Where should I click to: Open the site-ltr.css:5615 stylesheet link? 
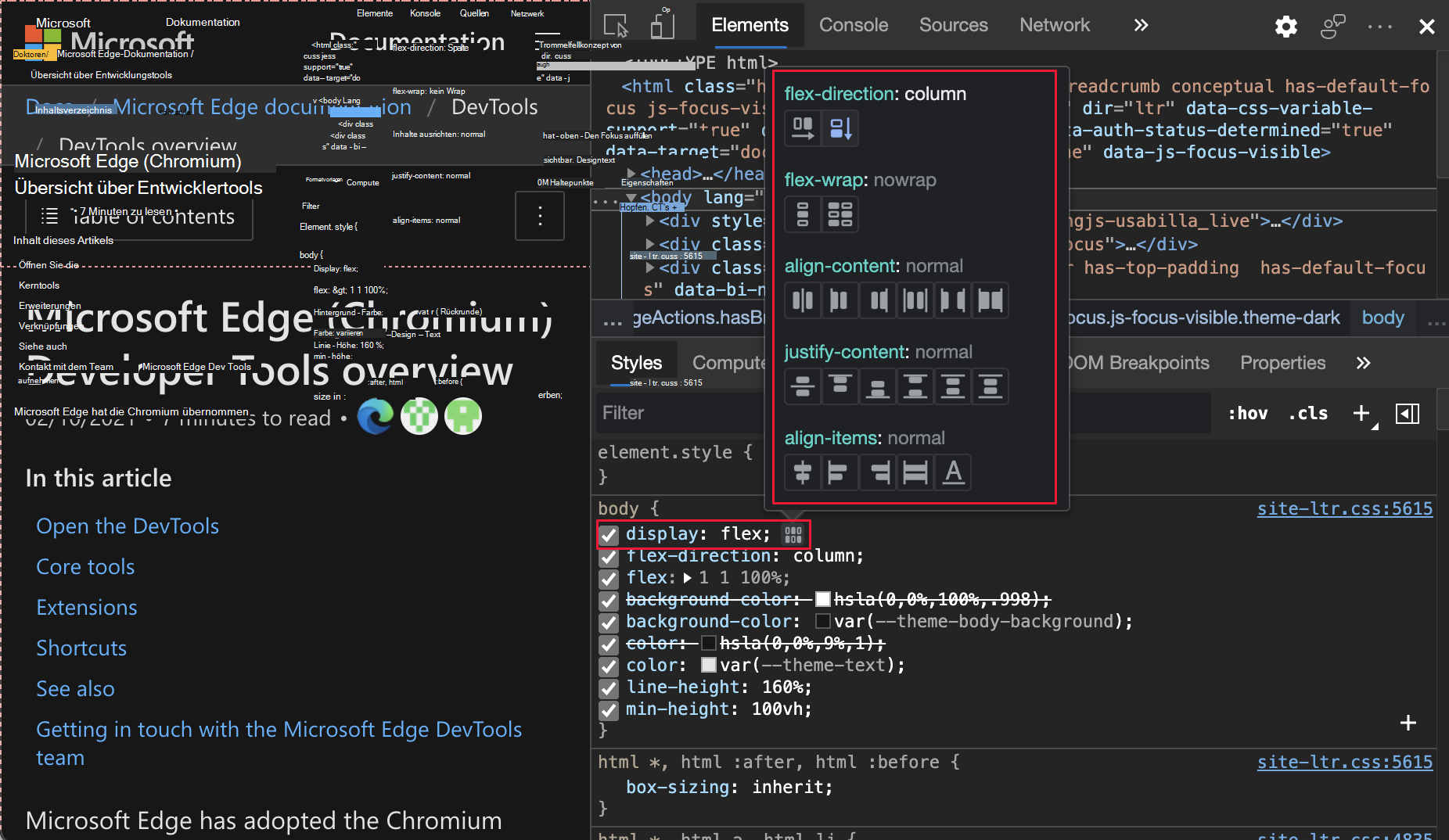coord(1344,508)
